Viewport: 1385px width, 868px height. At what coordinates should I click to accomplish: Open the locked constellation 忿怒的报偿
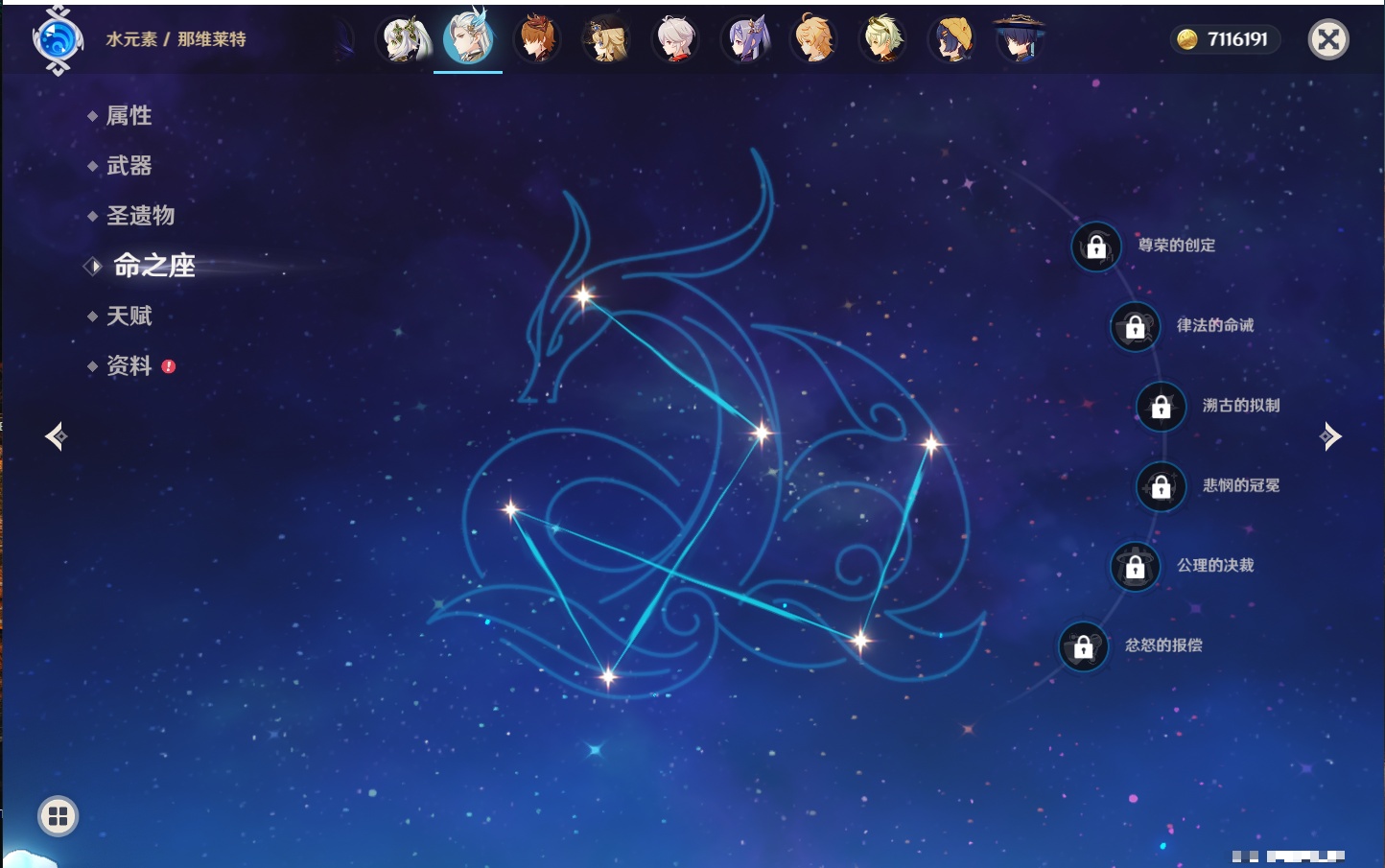[1083, 646]
